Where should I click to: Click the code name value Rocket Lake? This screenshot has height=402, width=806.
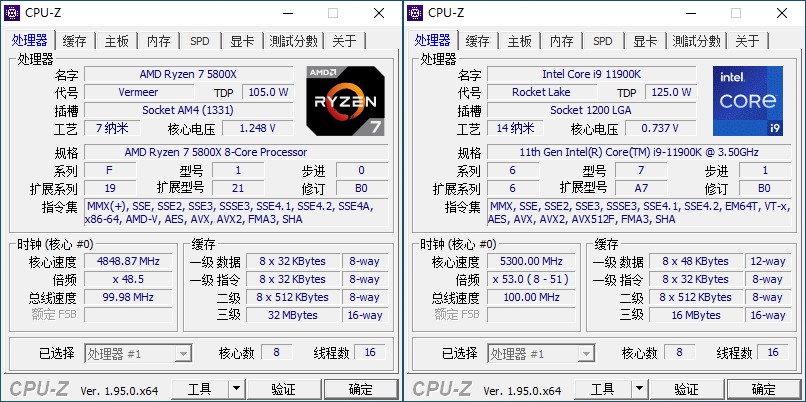[x=542, y=92]
